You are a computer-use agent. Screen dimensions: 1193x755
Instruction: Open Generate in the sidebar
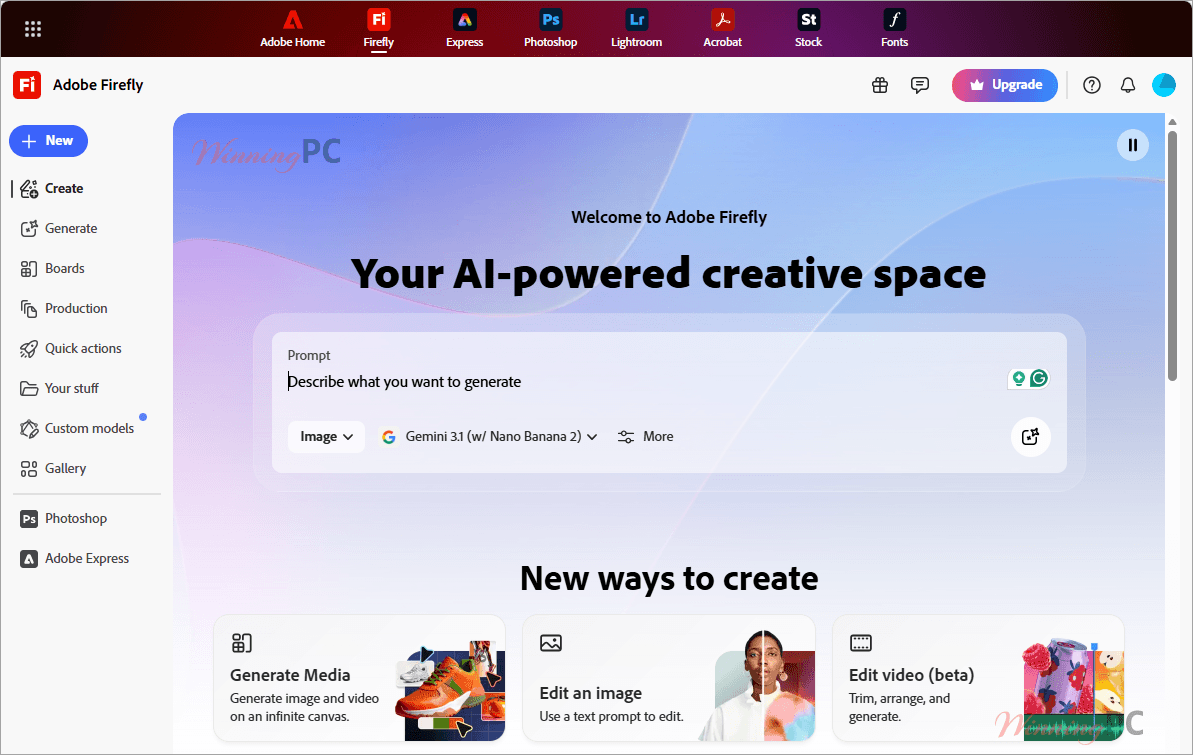tap(59, 228)
